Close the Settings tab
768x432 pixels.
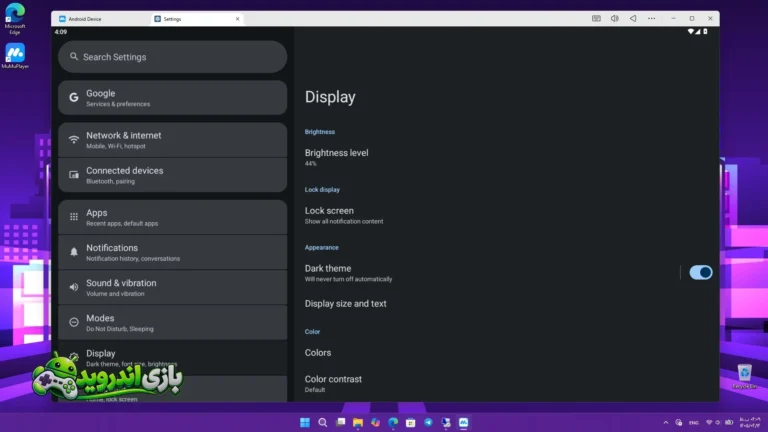[238, 19]
